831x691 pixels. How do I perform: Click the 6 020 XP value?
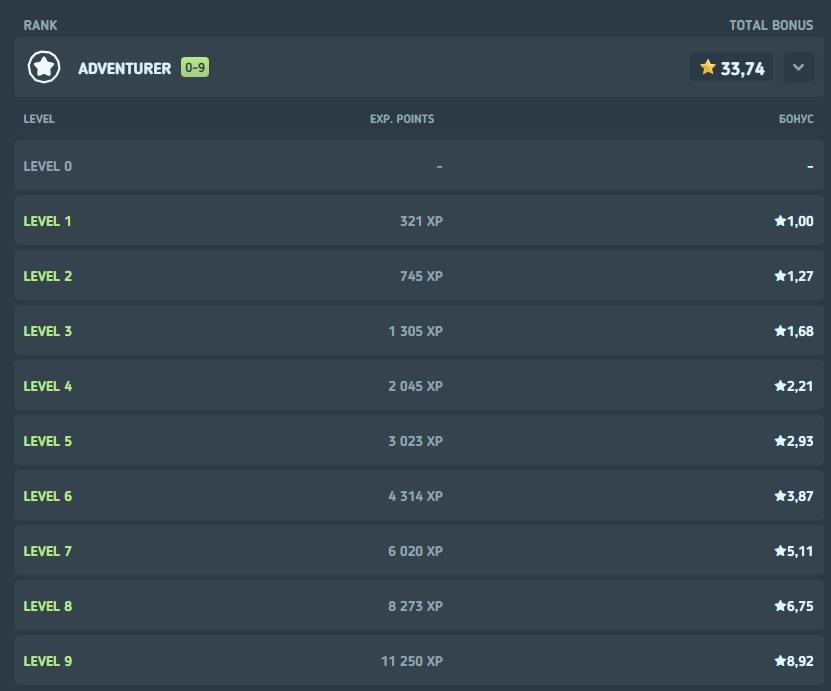[x=416, y=552]
